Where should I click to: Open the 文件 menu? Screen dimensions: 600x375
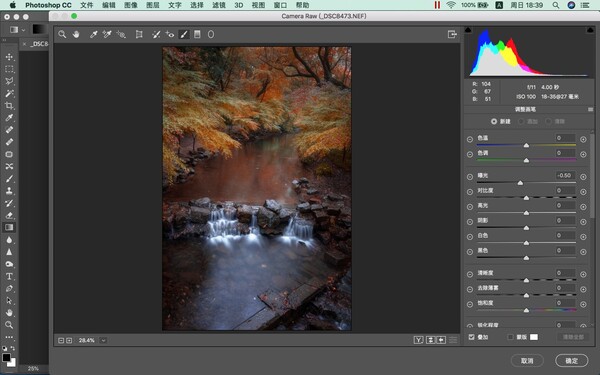pyautogui.click(x=86, y=5)
